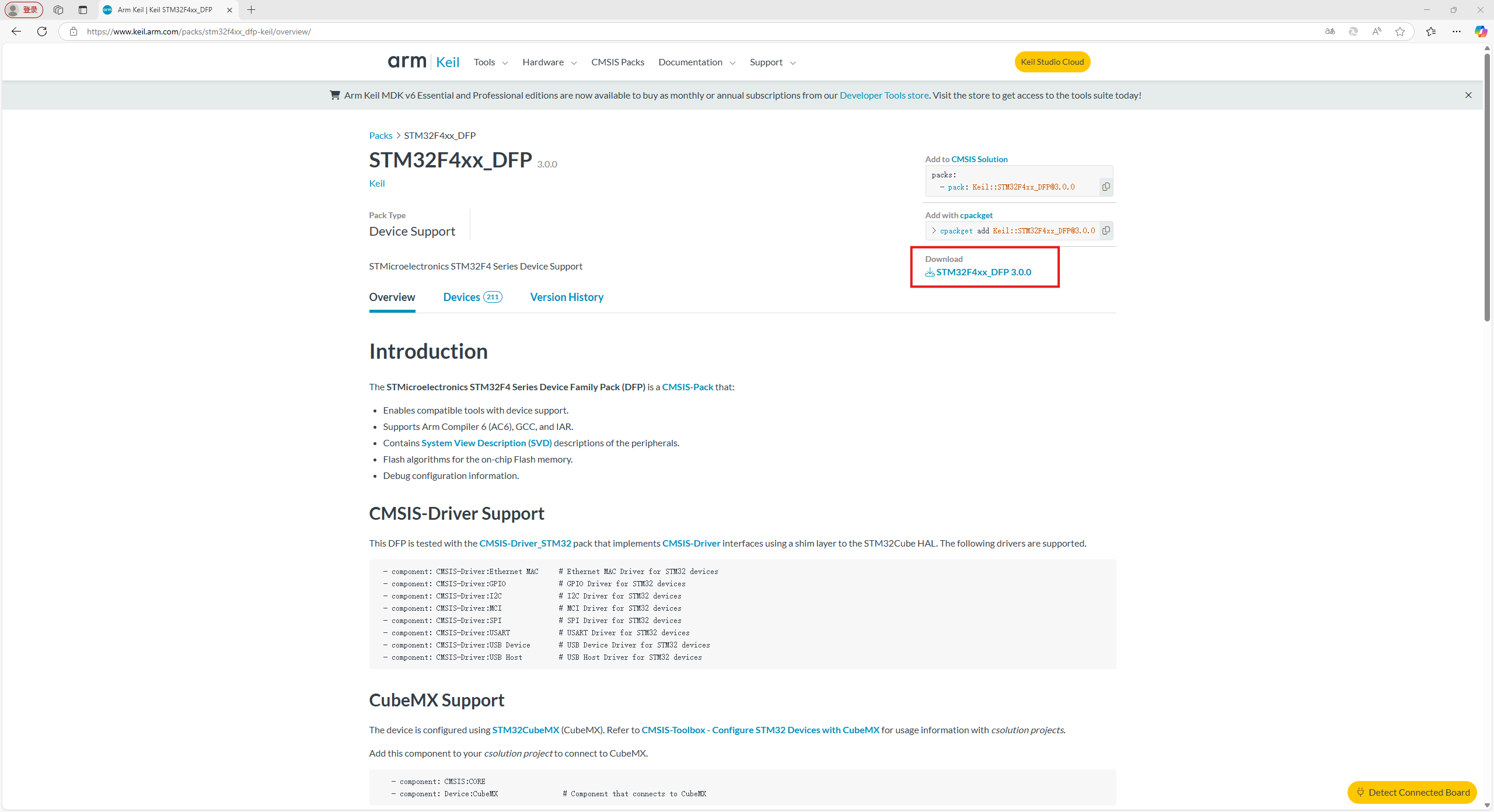
Task: Add this page to favorites star
Action: [1400, 32]
